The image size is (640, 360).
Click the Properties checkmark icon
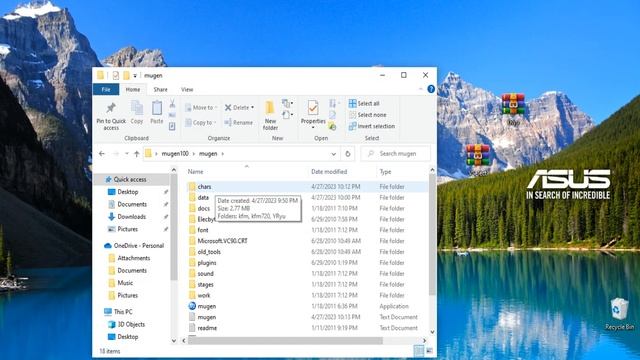point(313,108)
